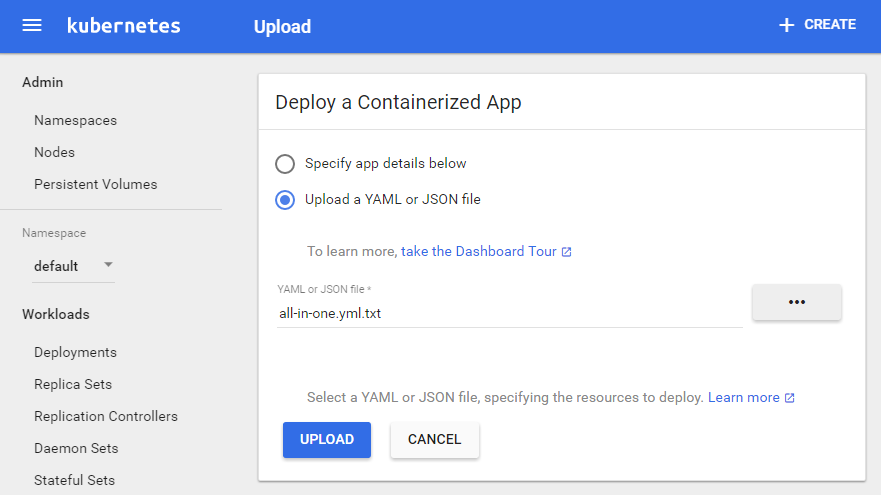Select 'Specify app details below' radio button
This screenshot has width=881, height=495.
(285, 164)
